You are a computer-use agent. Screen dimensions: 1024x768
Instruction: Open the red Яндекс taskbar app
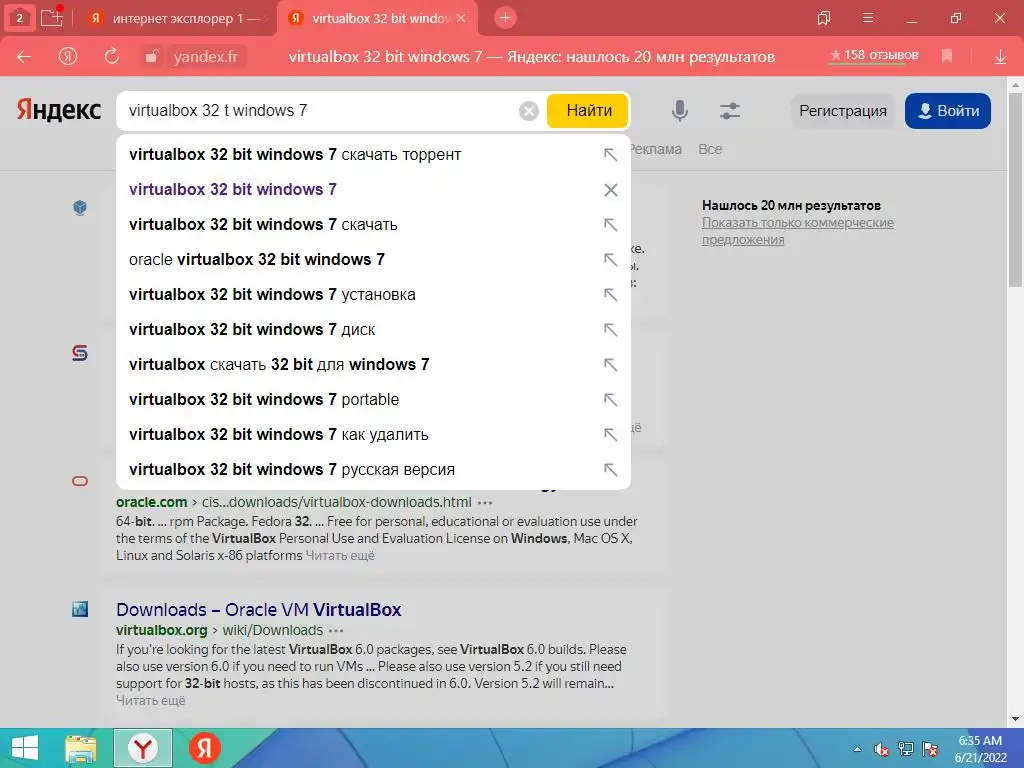204,748
